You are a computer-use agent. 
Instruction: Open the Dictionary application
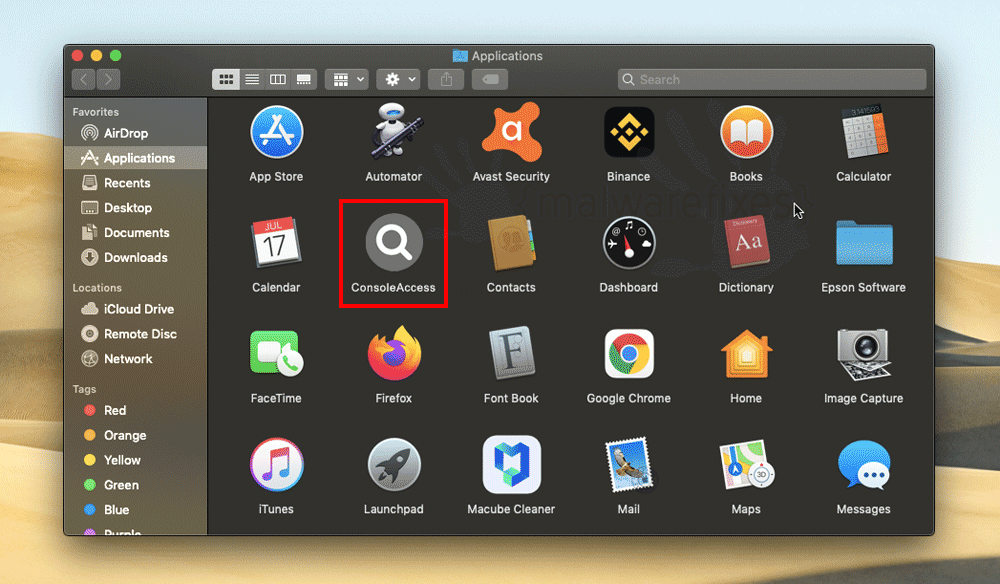[746, 242]
